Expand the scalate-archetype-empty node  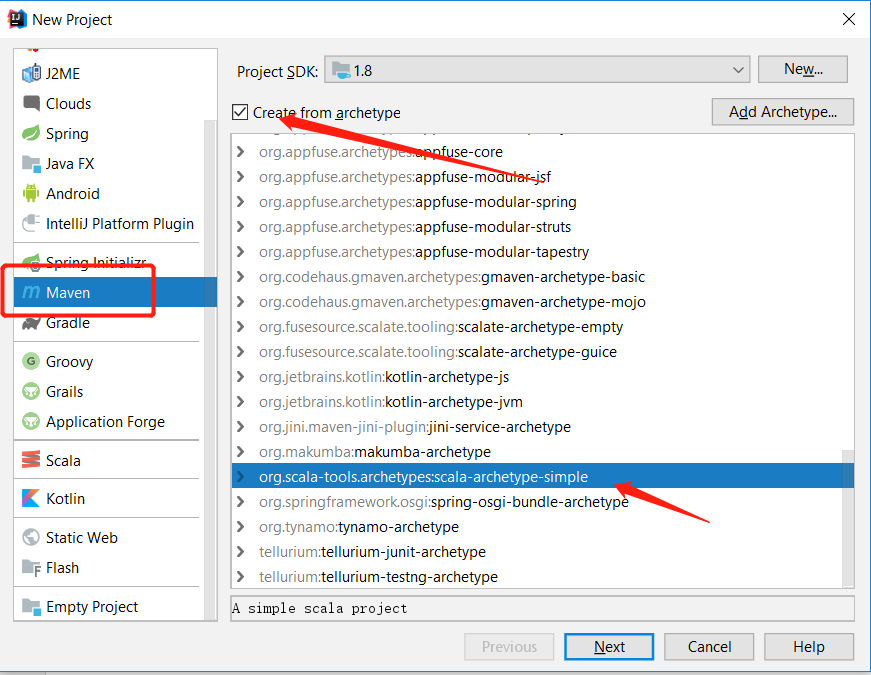pos(241,327)
